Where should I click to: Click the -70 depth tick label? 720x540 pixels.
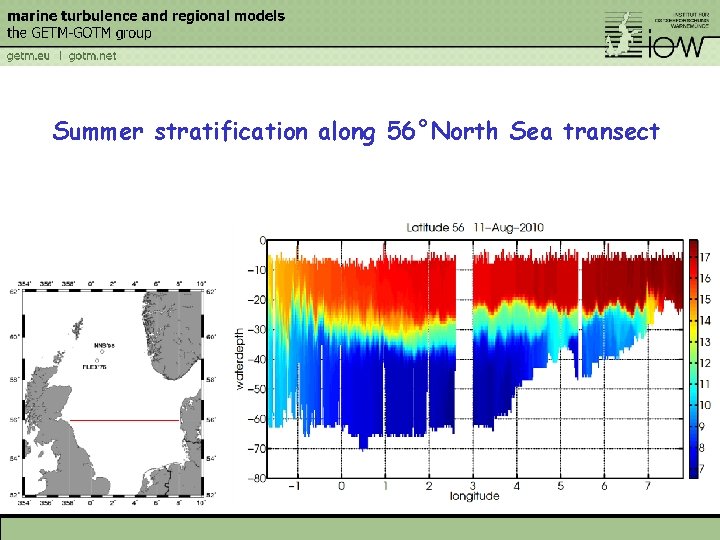coord(257,449)
